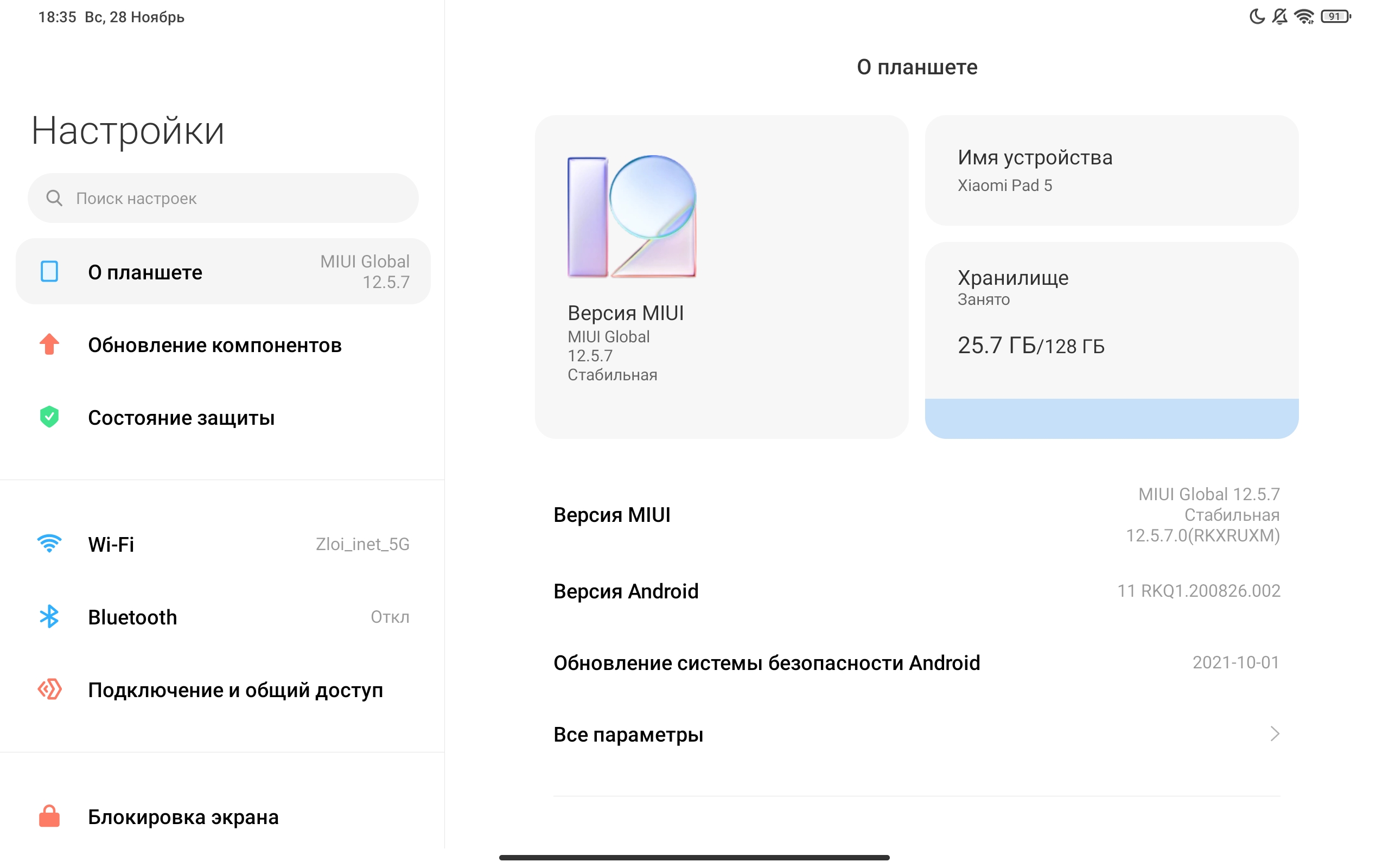This screenshot has height=868, width=1389.
Task: Tap the Имя устройства card
Action: pyautogui.click(x=1111, y=170)
